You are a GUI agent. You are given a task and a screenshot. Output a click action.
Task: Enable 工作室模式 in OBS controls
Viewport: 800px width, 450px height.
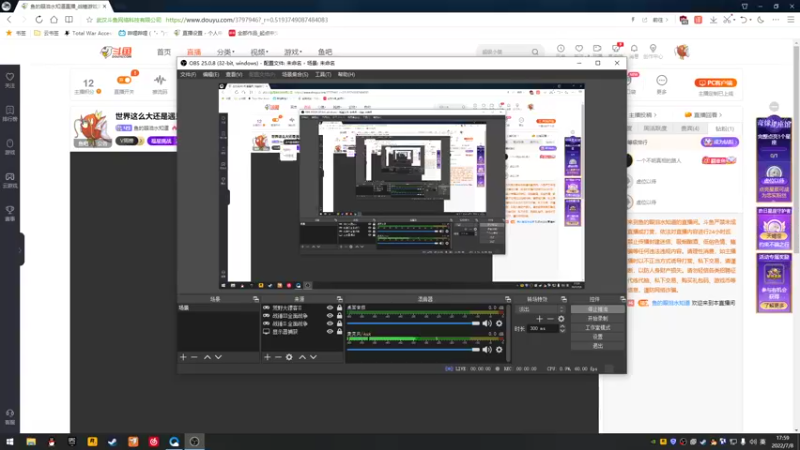597,328
